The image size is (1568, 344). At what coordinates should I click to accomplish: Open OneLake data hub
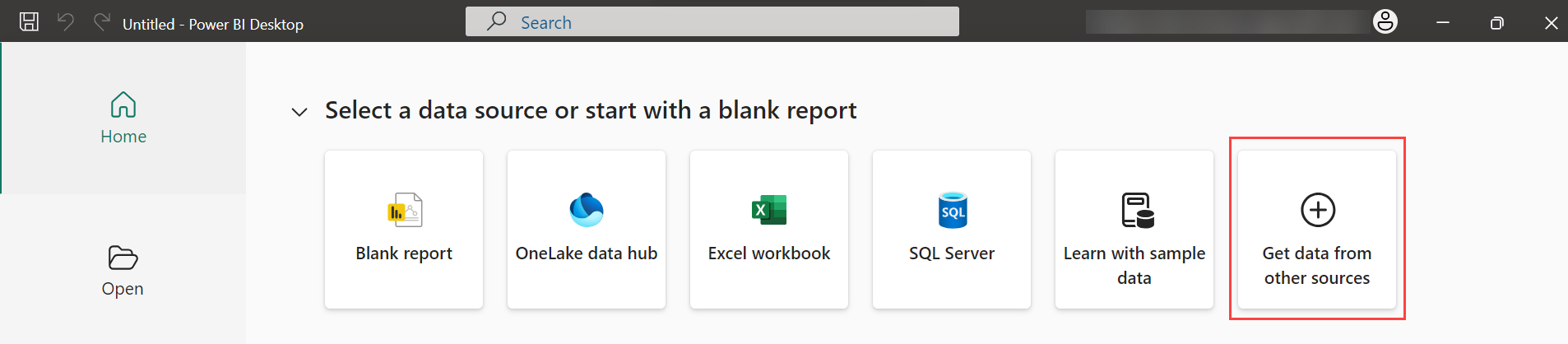click(x=587, y=230)
